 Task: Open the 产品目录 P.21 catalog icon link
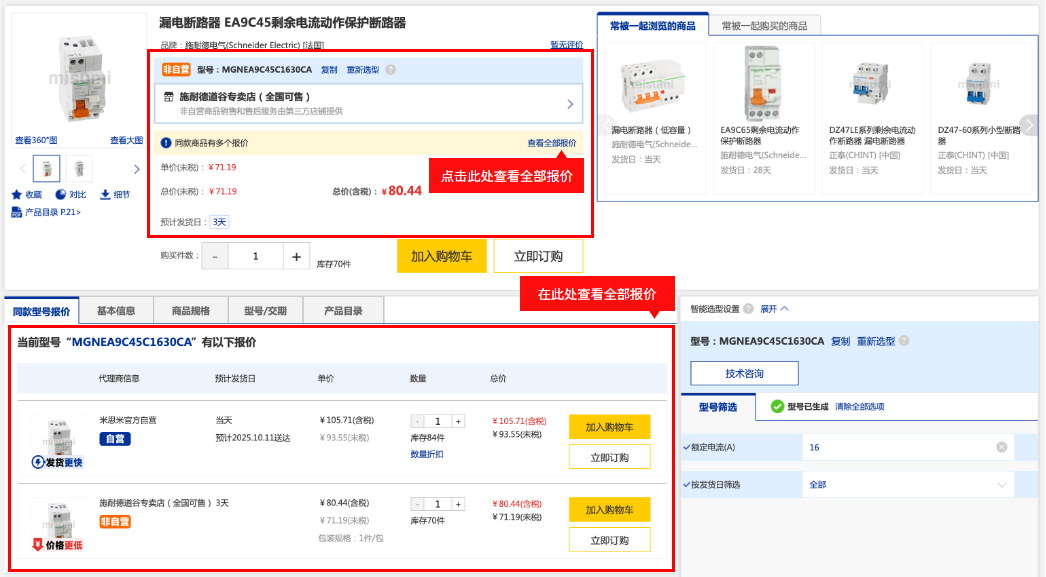(x=17, y=212)
